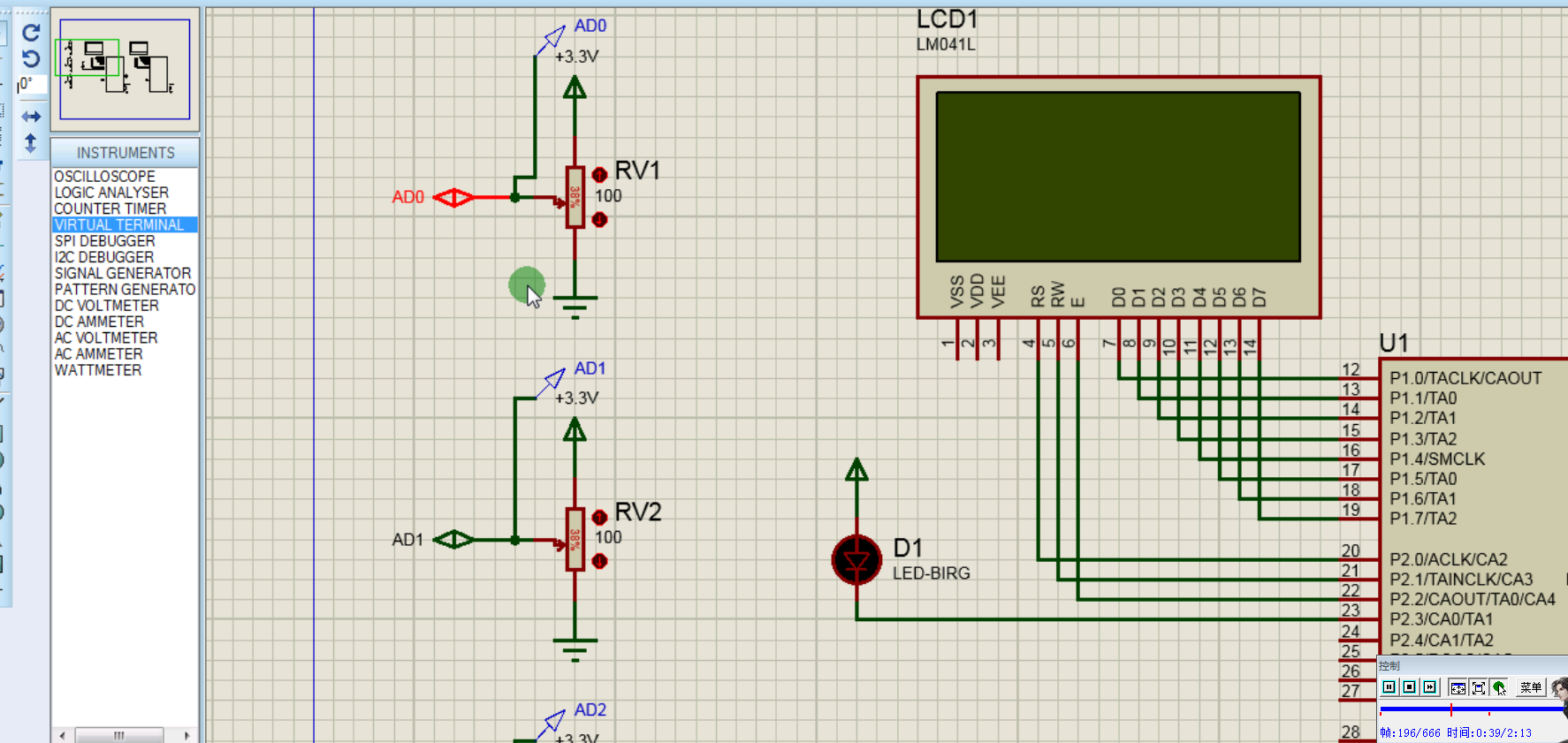Viewport: 1568px width, 743px height.
Task: Select SIGNAL GENERATOR instrument
Action: (125, 274)
